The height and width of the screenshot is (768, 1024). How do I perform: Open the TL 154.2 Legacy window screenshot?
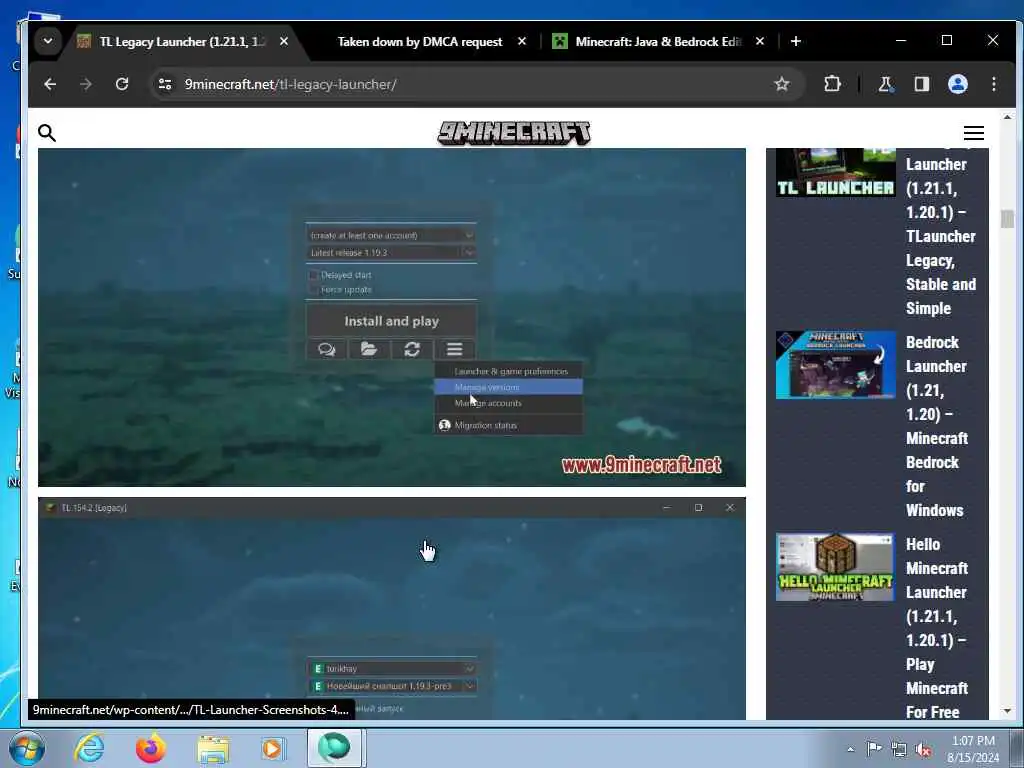pyautogui.click(x=392, y=609)
